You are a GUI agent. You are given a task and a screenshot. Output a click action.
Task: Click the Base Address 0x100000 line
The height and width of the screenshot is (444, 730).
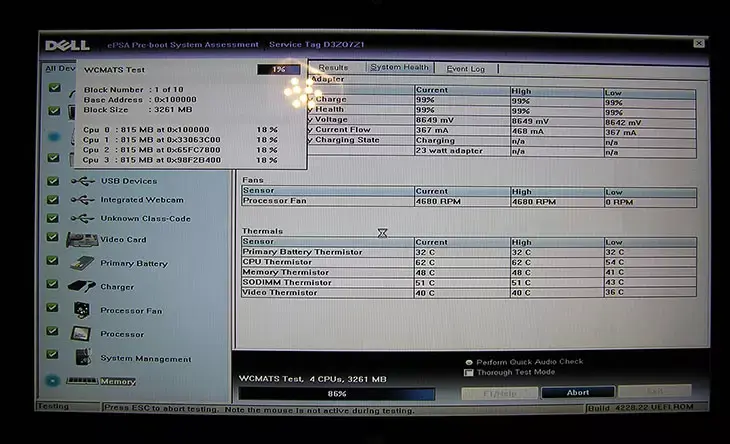click(x=140, y=100)
